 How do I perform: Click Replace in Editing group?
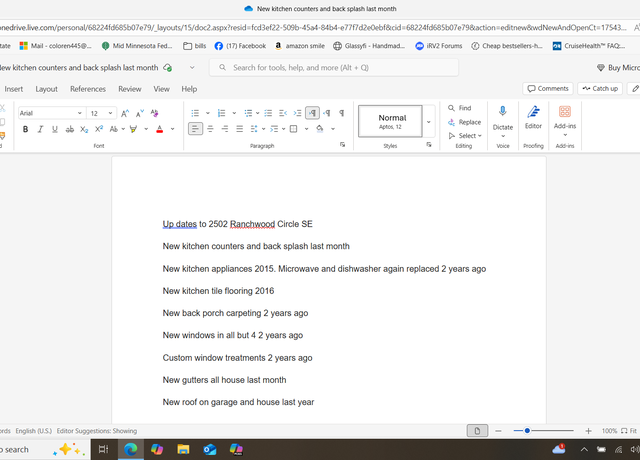pos(465,122)
